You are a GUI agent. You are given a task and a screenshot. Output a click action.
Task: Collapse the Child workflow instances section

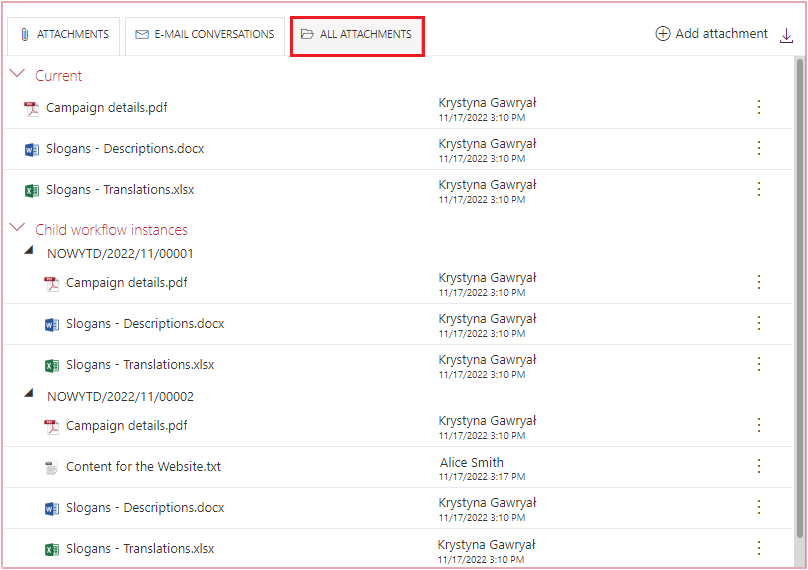pyautogui.click(x=17, y=227)
